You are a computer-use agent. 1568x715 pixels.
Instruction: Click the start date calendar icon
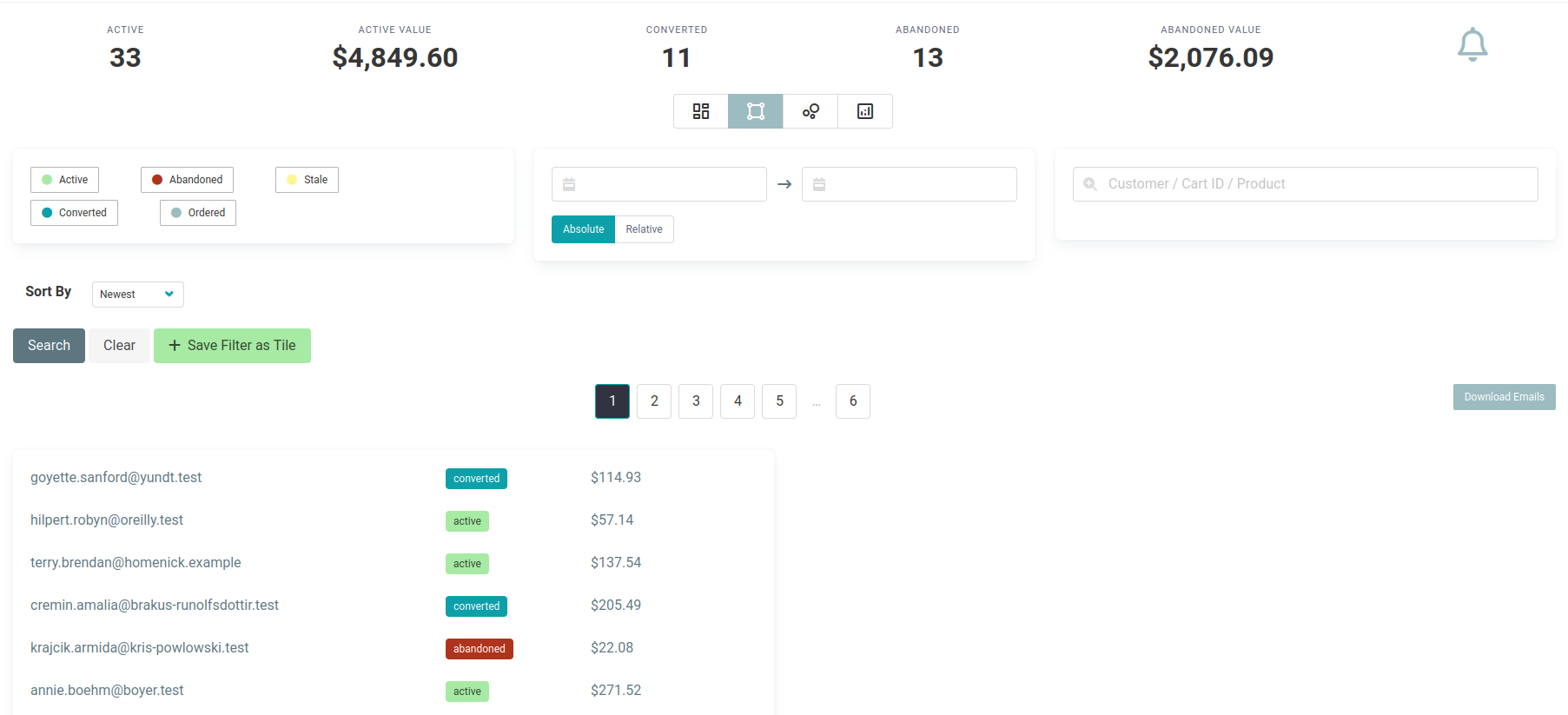(x=569, y=184)
